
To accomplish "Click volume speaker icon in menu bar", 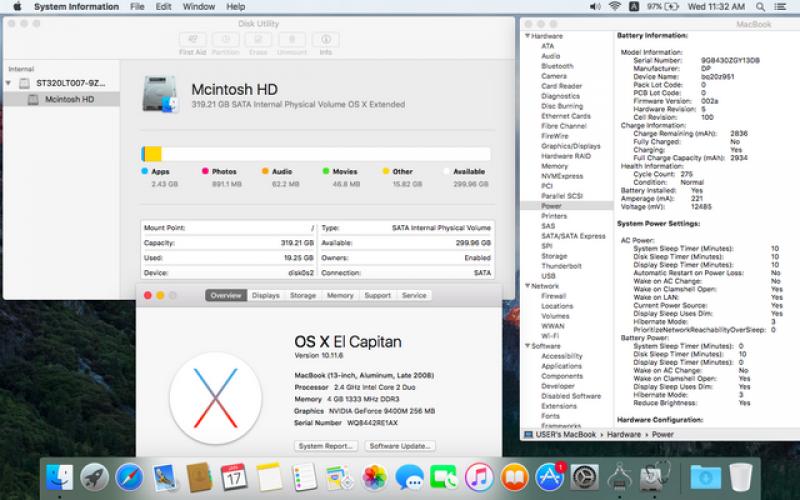I will click(595, 7).
